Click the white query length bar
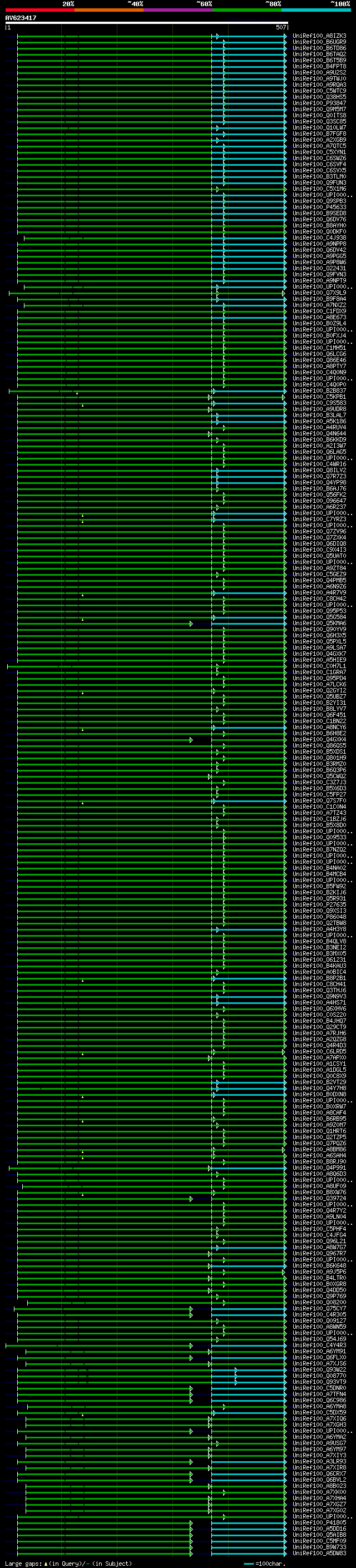356x1568 pixels. tap(147, 22)
